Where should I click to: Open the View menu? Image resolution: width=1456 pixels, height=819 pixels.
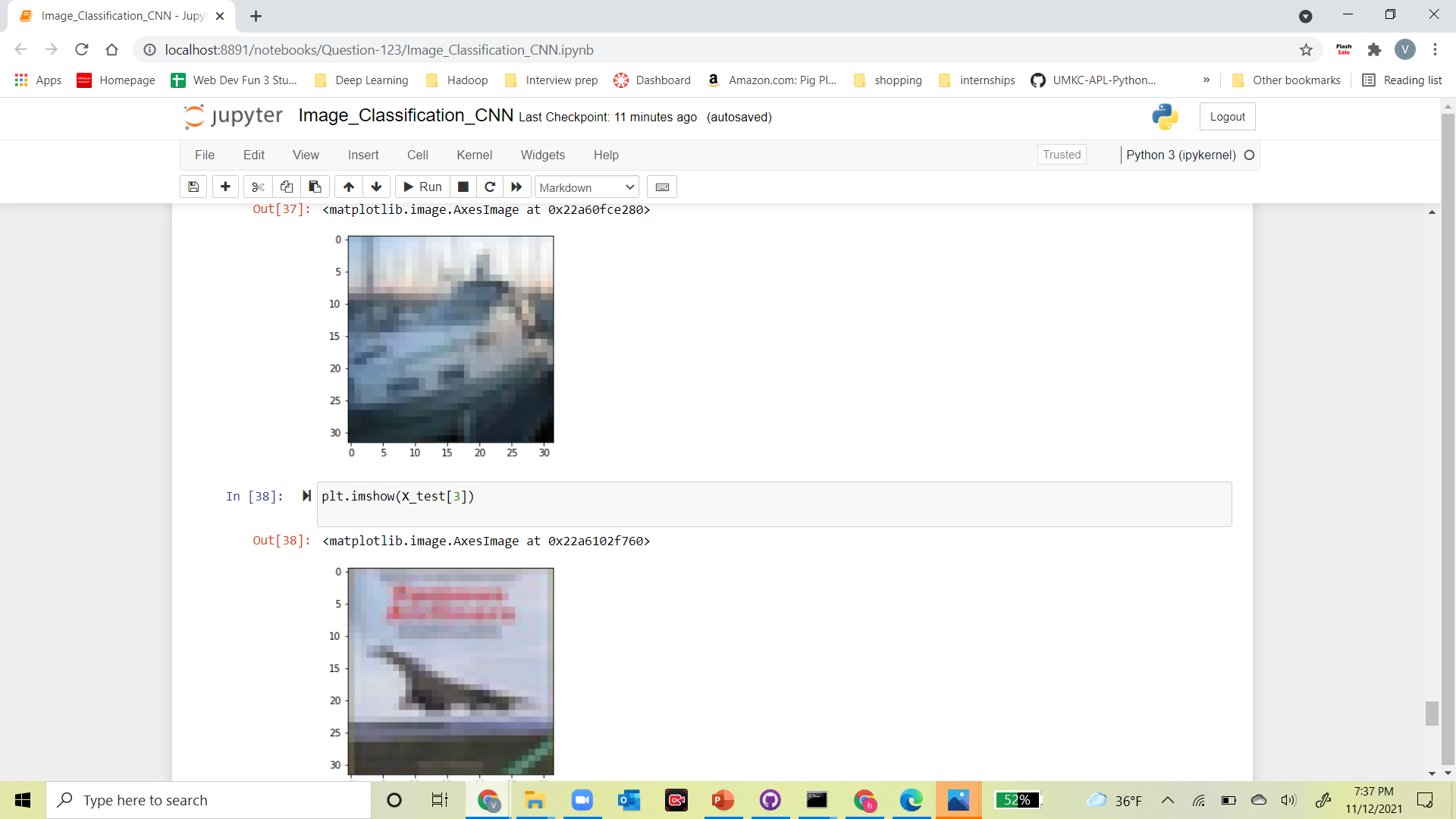coord(306,155)
